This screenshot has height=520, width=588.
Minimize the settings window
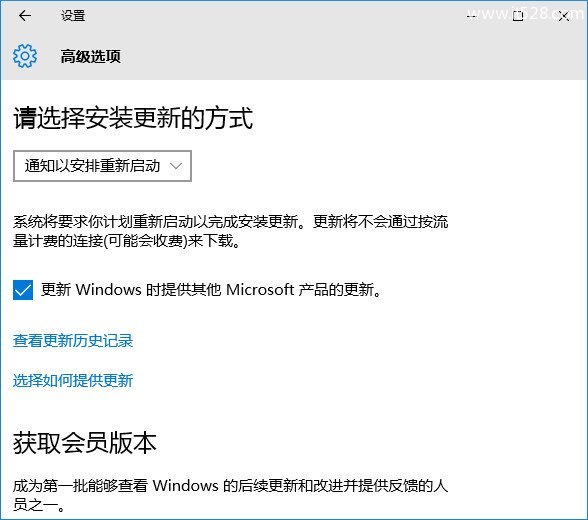pos(472,16)
